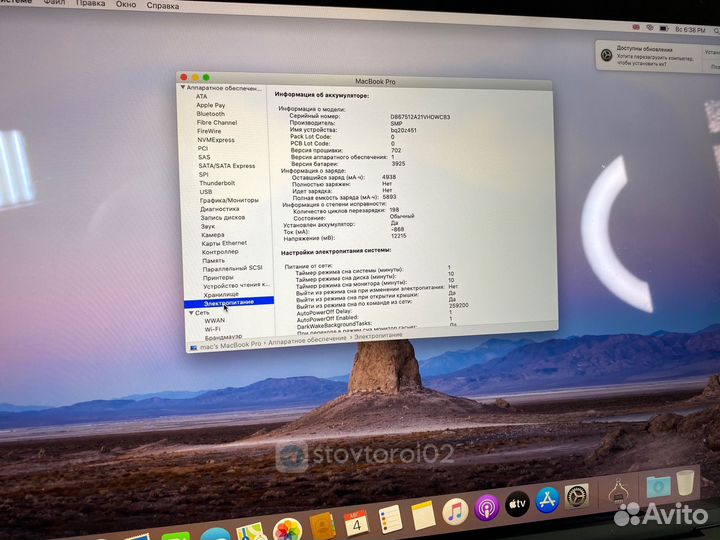This screenshot has height=540, width=720.
Task: Click the clock showing 6:38 PM
Action: coord(690,29)
